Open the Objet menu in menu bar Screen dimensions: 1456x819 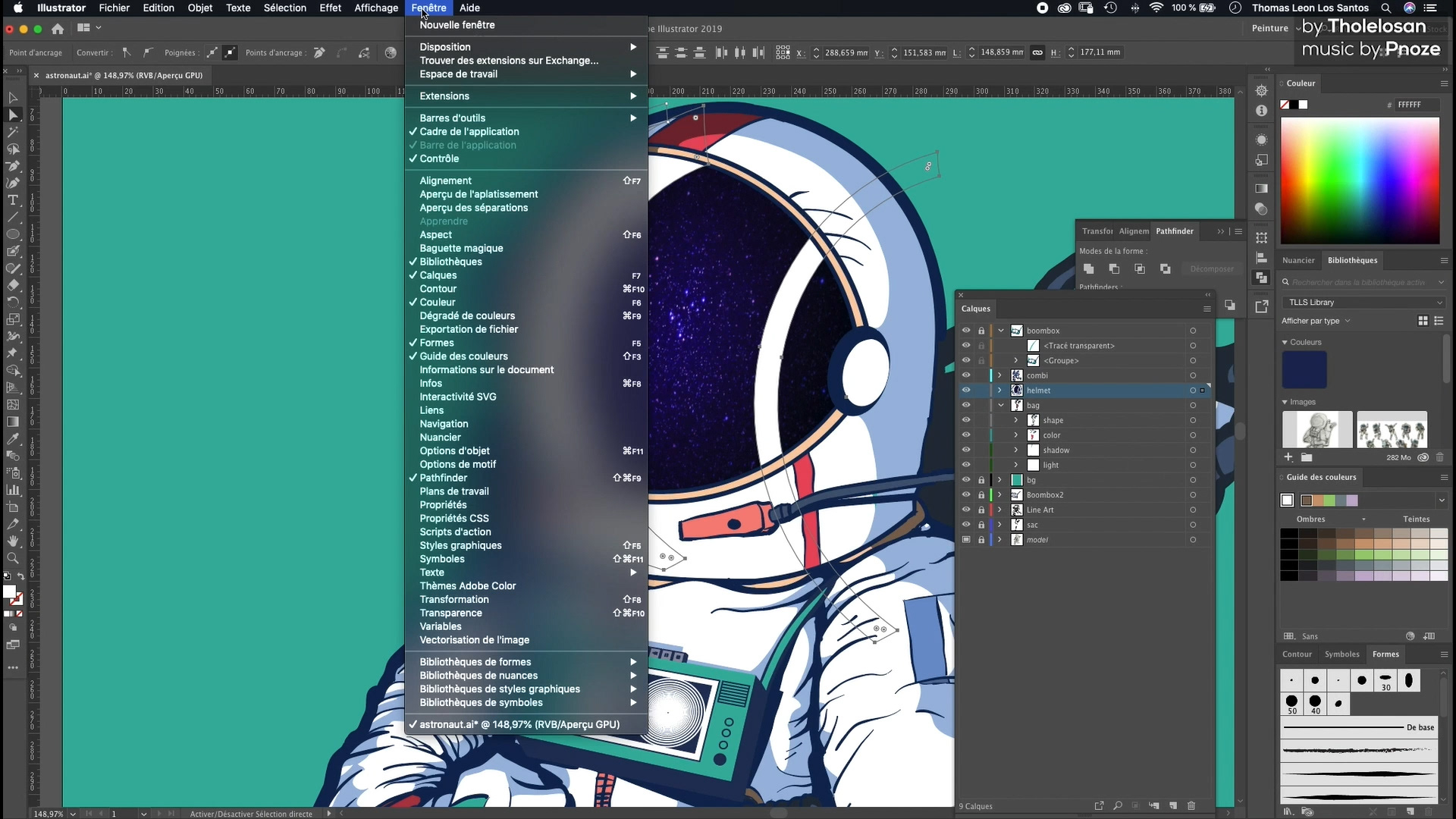200,8
